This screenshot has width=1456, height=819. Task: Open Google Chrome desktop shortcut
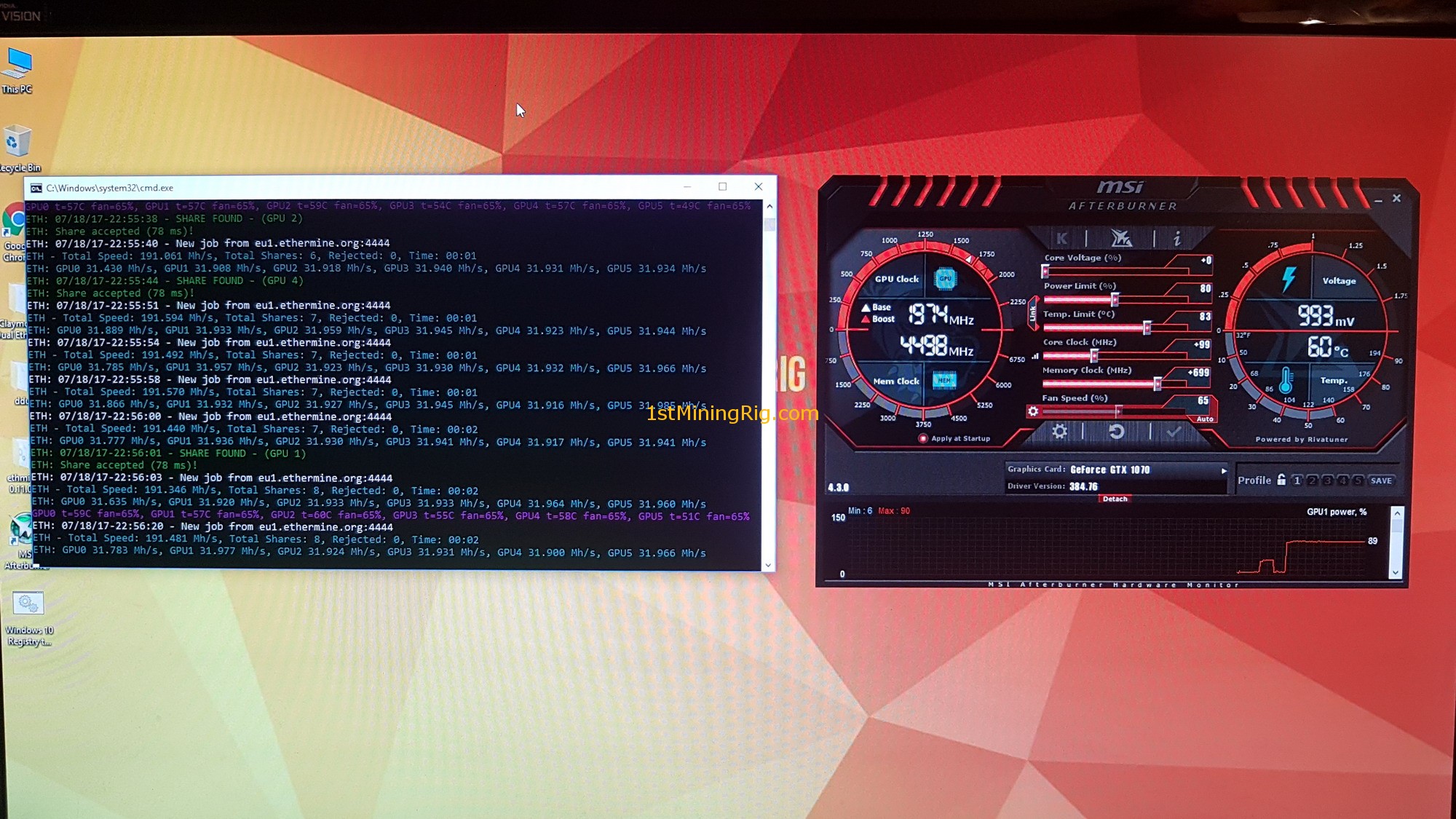click(x=13, y=233)
